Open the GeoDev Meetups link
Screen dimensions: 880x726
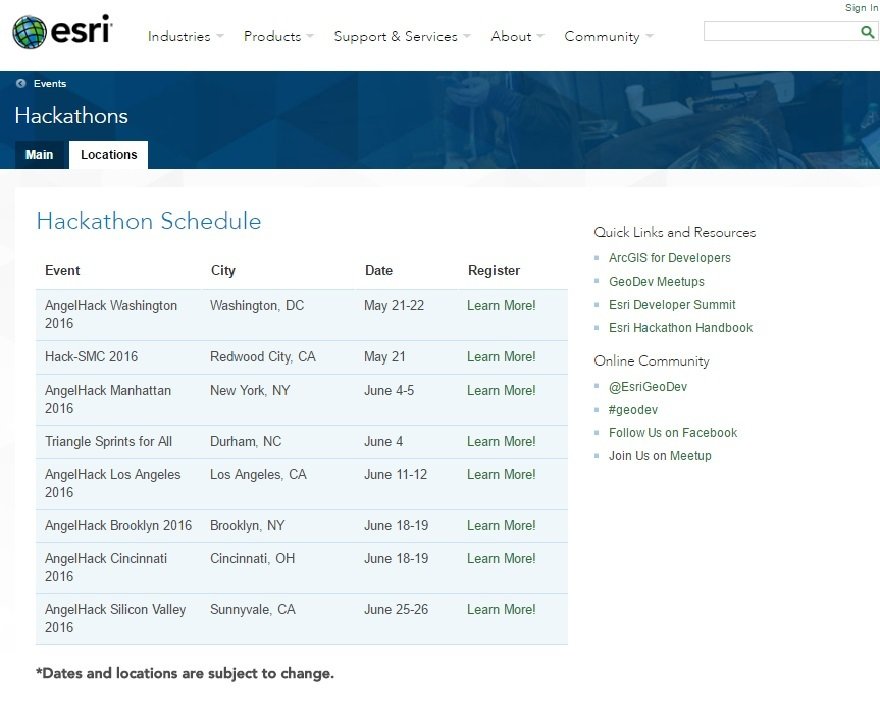pos(657,282)
